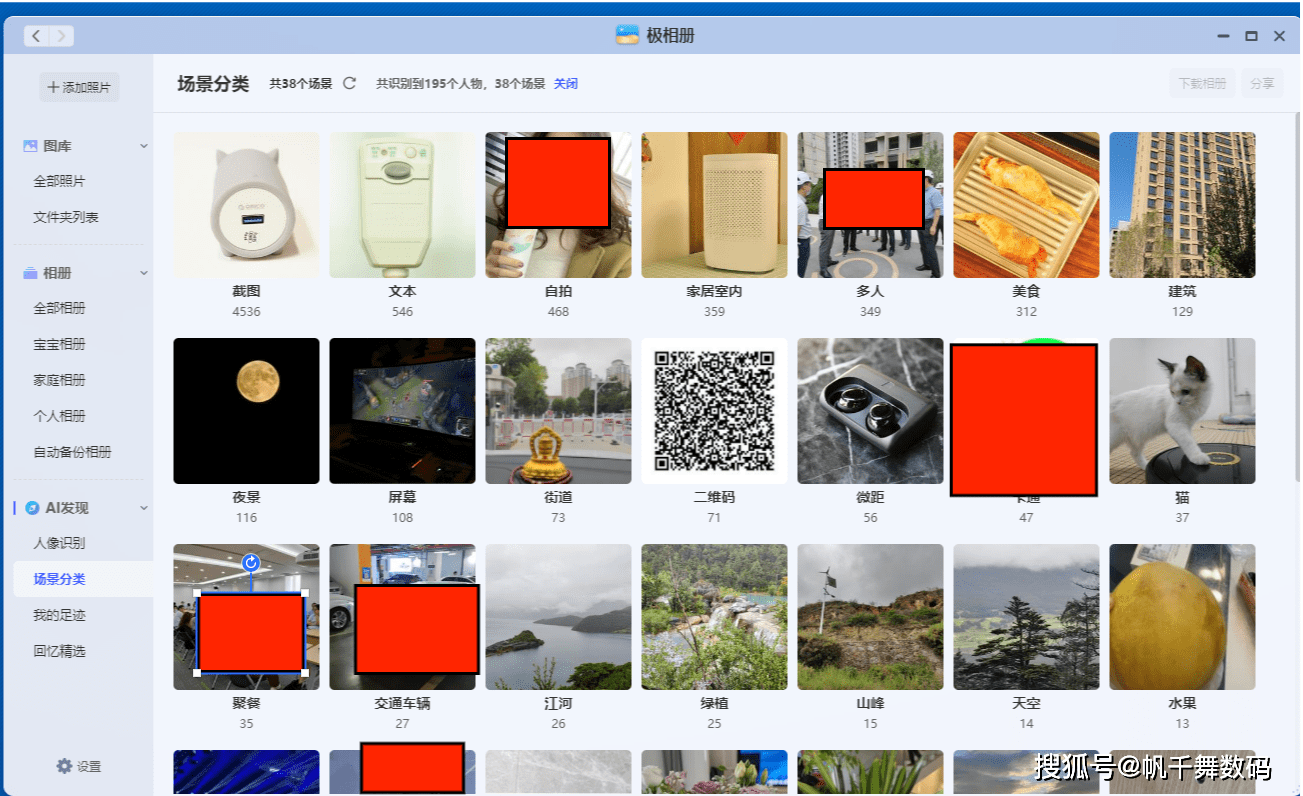Collapse the 相册 section chevron
The height and width of the screenshot is (796, 1303).
pos(143,273)
